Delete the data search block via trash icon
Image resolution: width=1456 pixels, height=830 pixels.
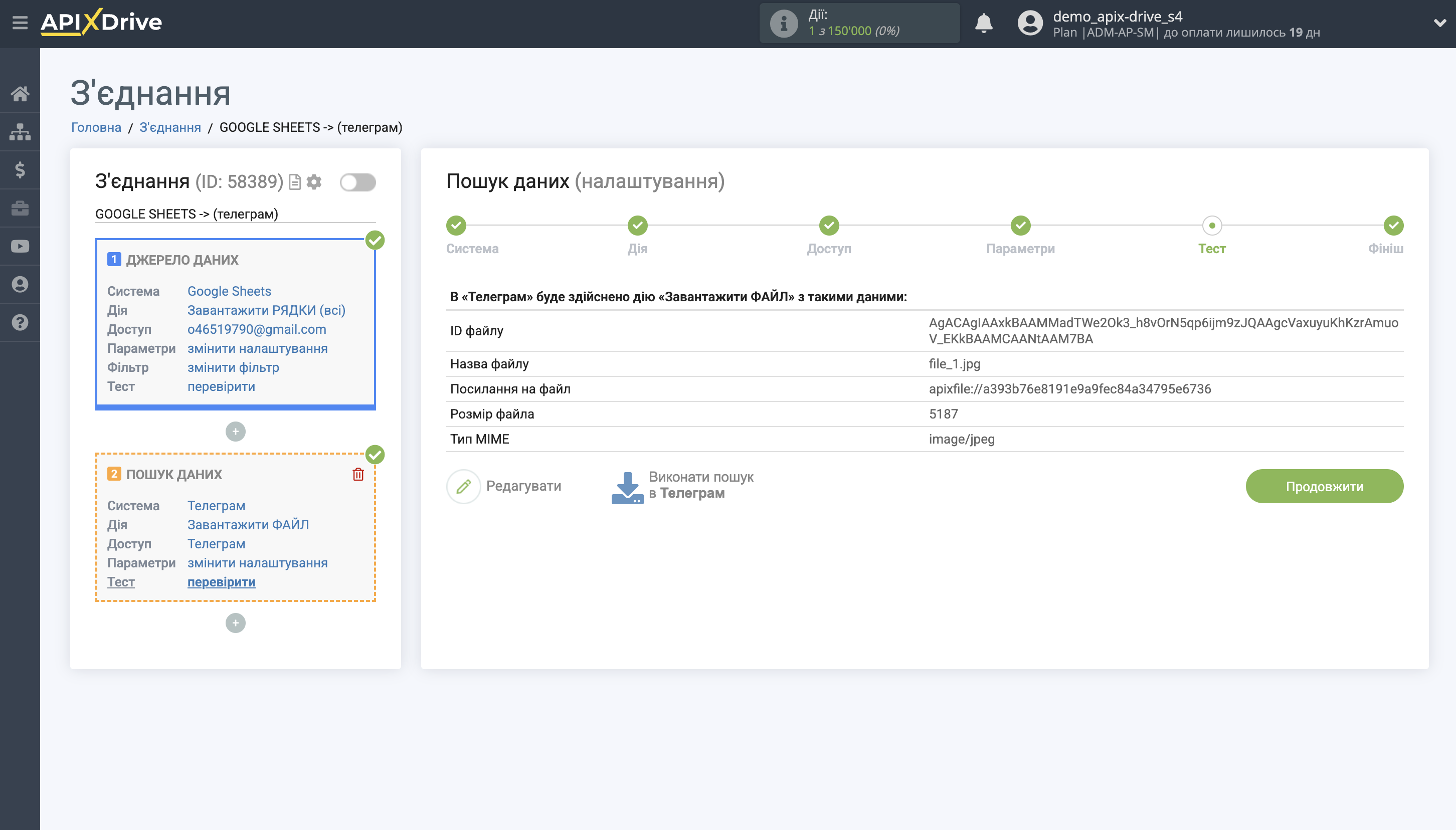358,474
